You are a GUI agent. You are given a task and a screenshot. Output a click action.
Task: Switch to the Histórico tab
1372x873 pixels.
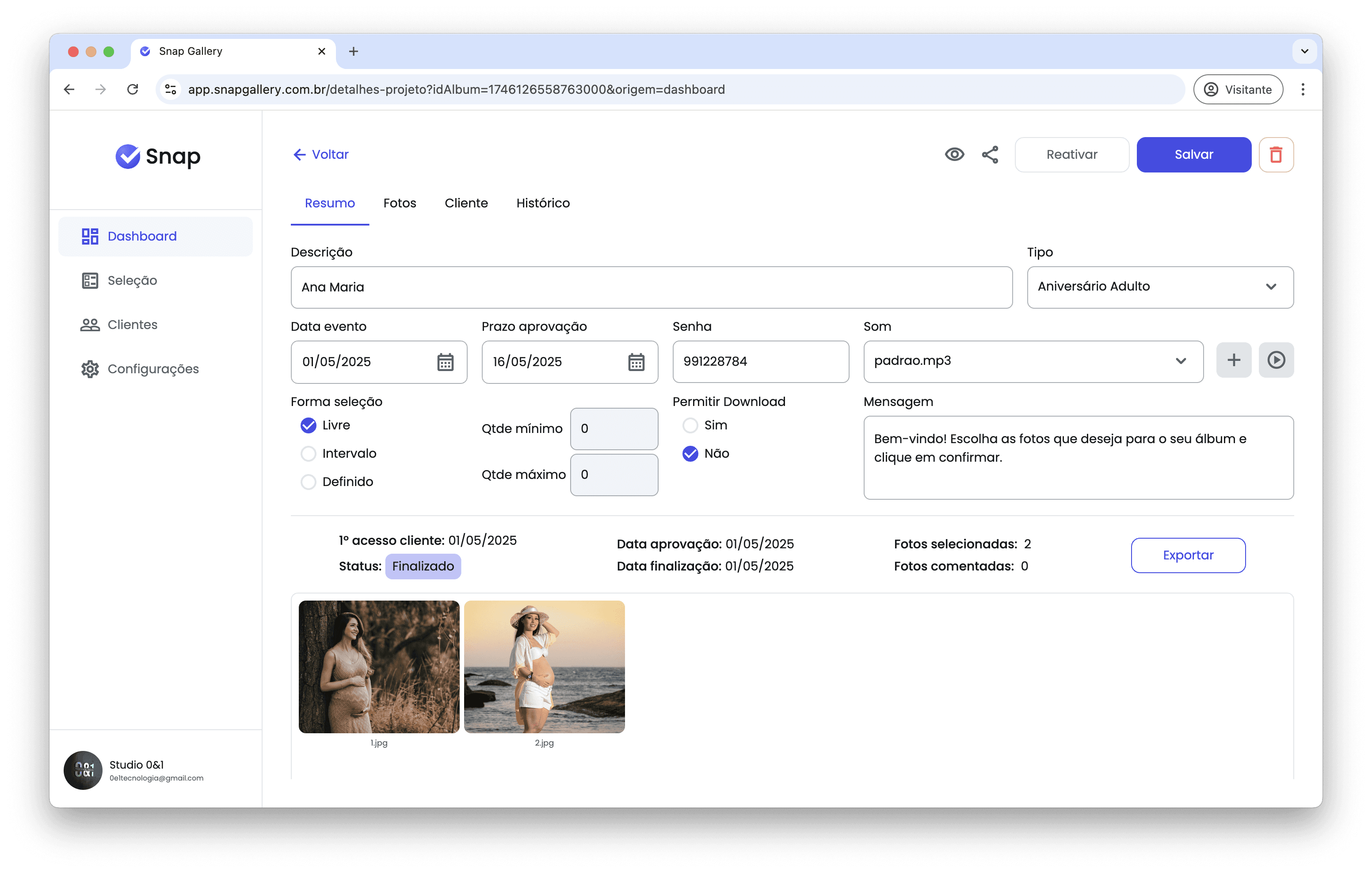[x=542, y=203]
